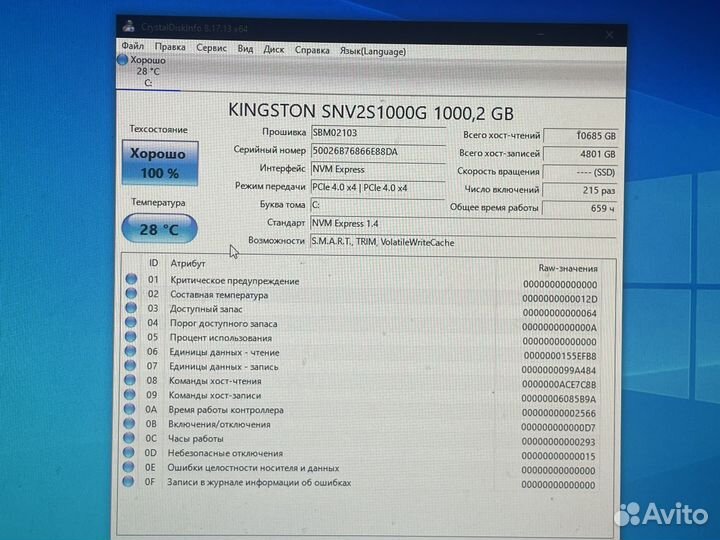The width and height of the screenshot is (720, 540).
Task: Click the CrystalDiskInfo title bar app icon
Action: (129, 26)
